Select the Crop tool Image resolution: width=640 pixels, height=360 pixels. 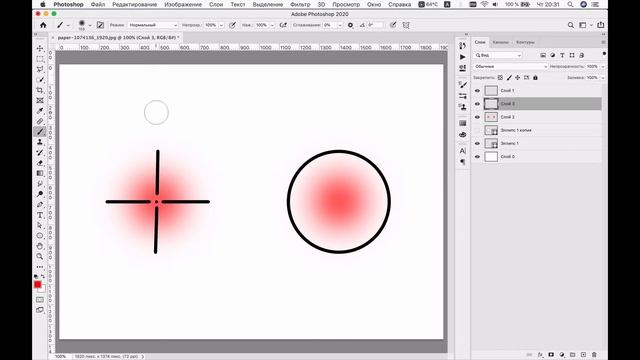coord(40,90)
